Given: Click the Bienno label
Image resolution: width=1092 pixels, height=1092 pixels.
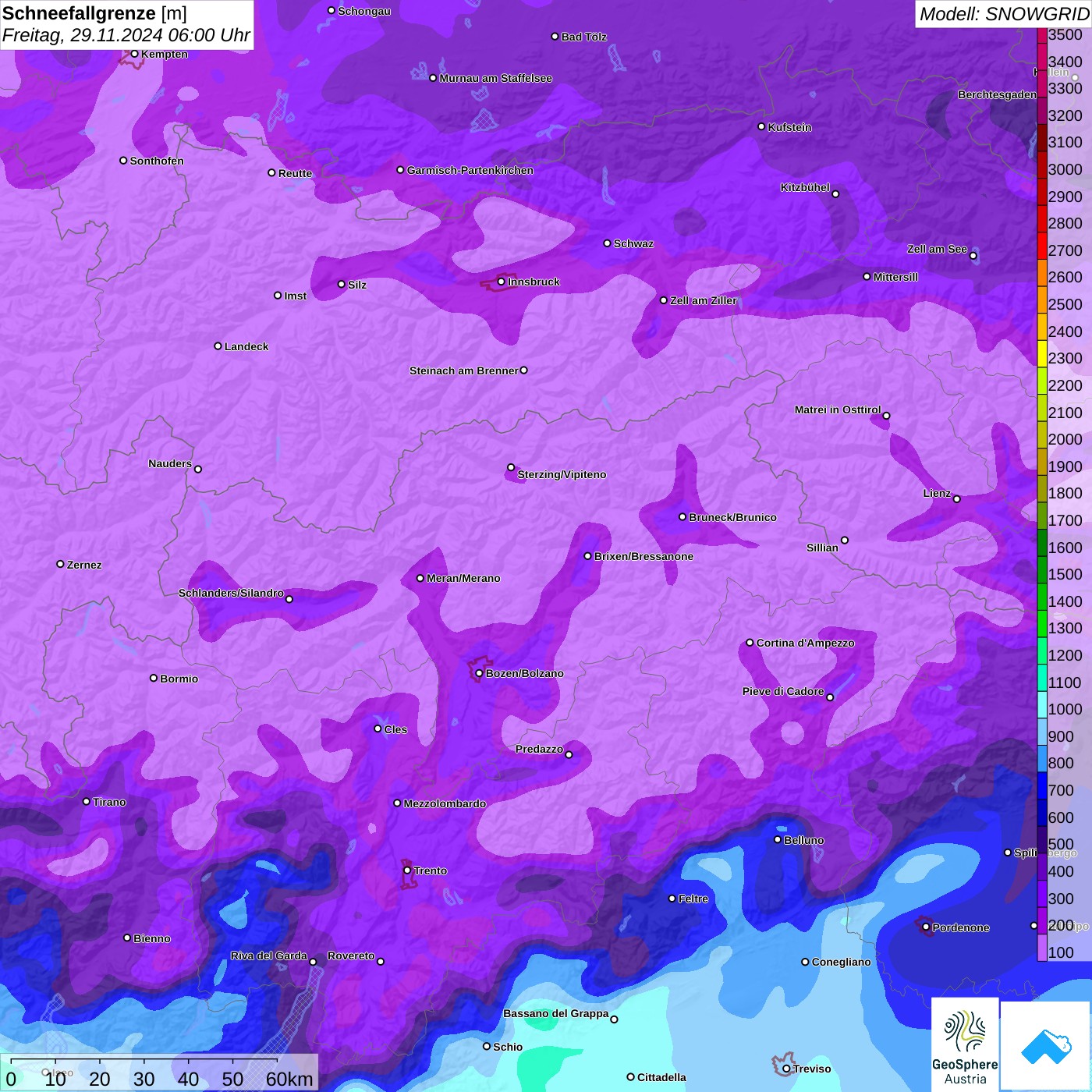Looking at the screenshot, I should pyautogui.click(x=152, y=938).
